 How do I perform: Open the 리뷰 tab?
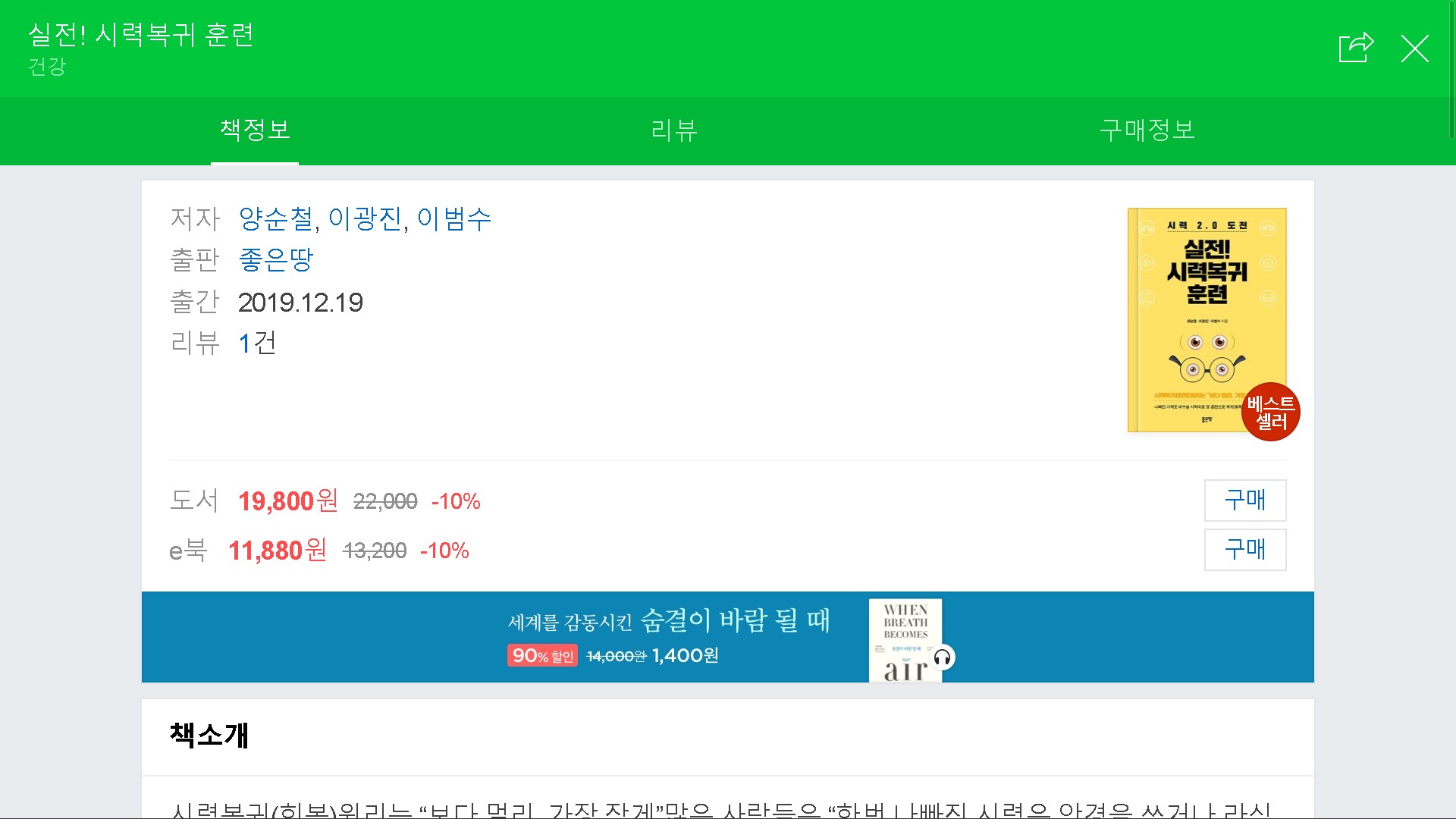pos(674,130)
